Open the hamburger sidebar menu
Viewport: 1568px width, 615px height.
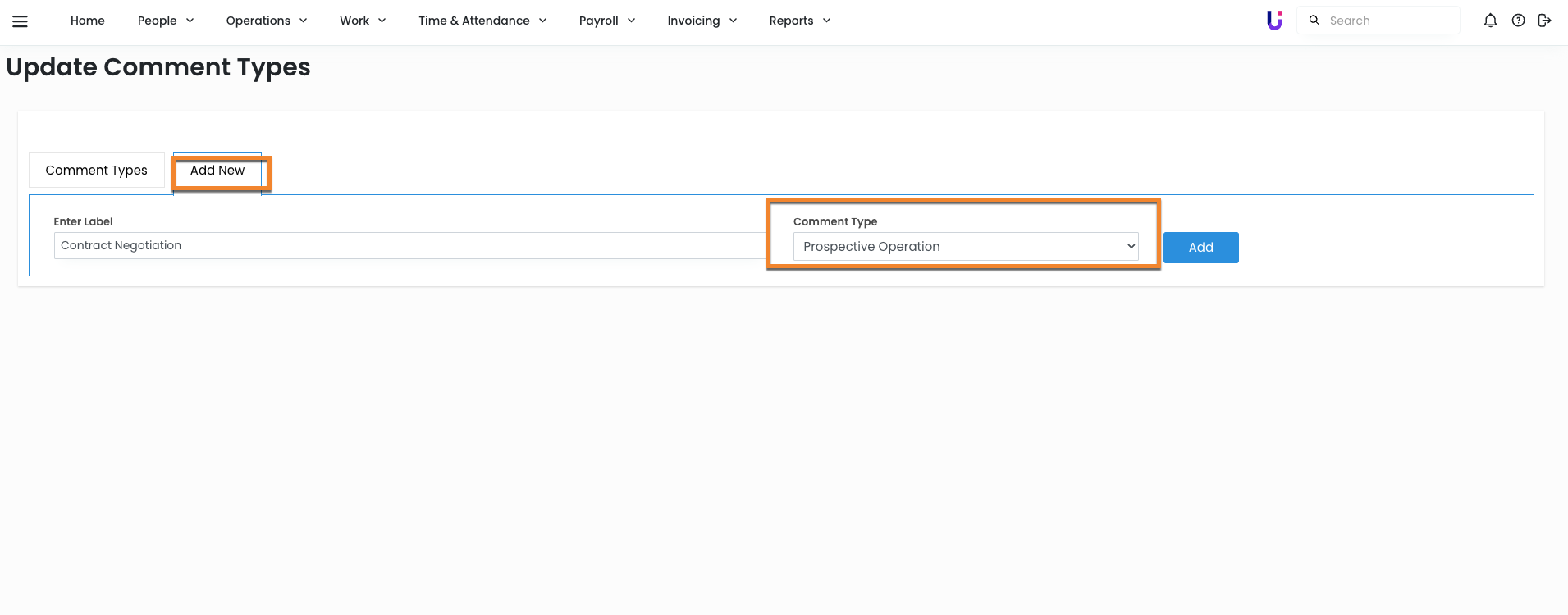pos(21,21)
